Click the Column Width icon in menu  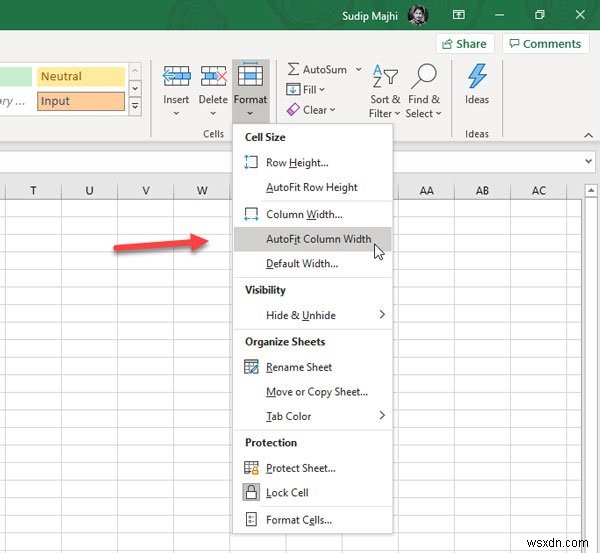[x=251, y=214]
